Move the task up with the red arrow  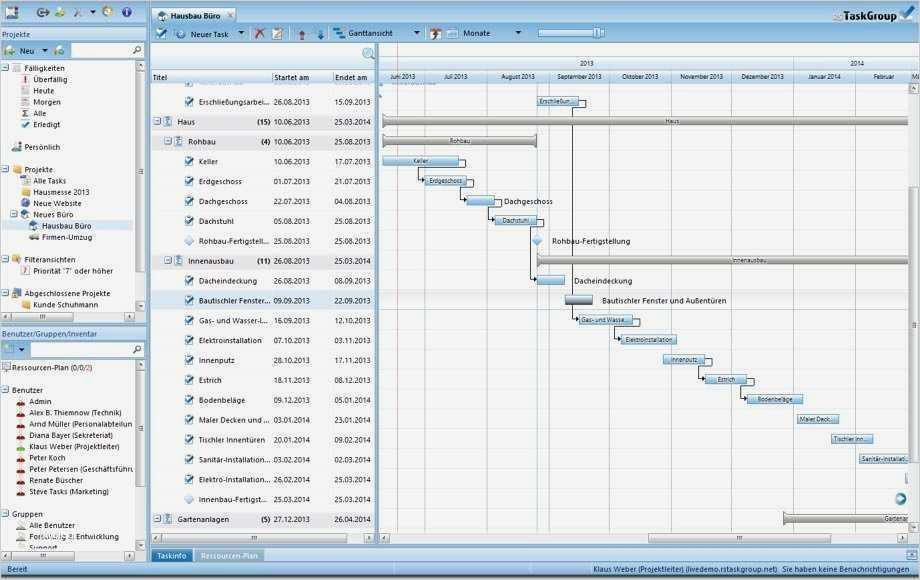click(x=302, y=34)
